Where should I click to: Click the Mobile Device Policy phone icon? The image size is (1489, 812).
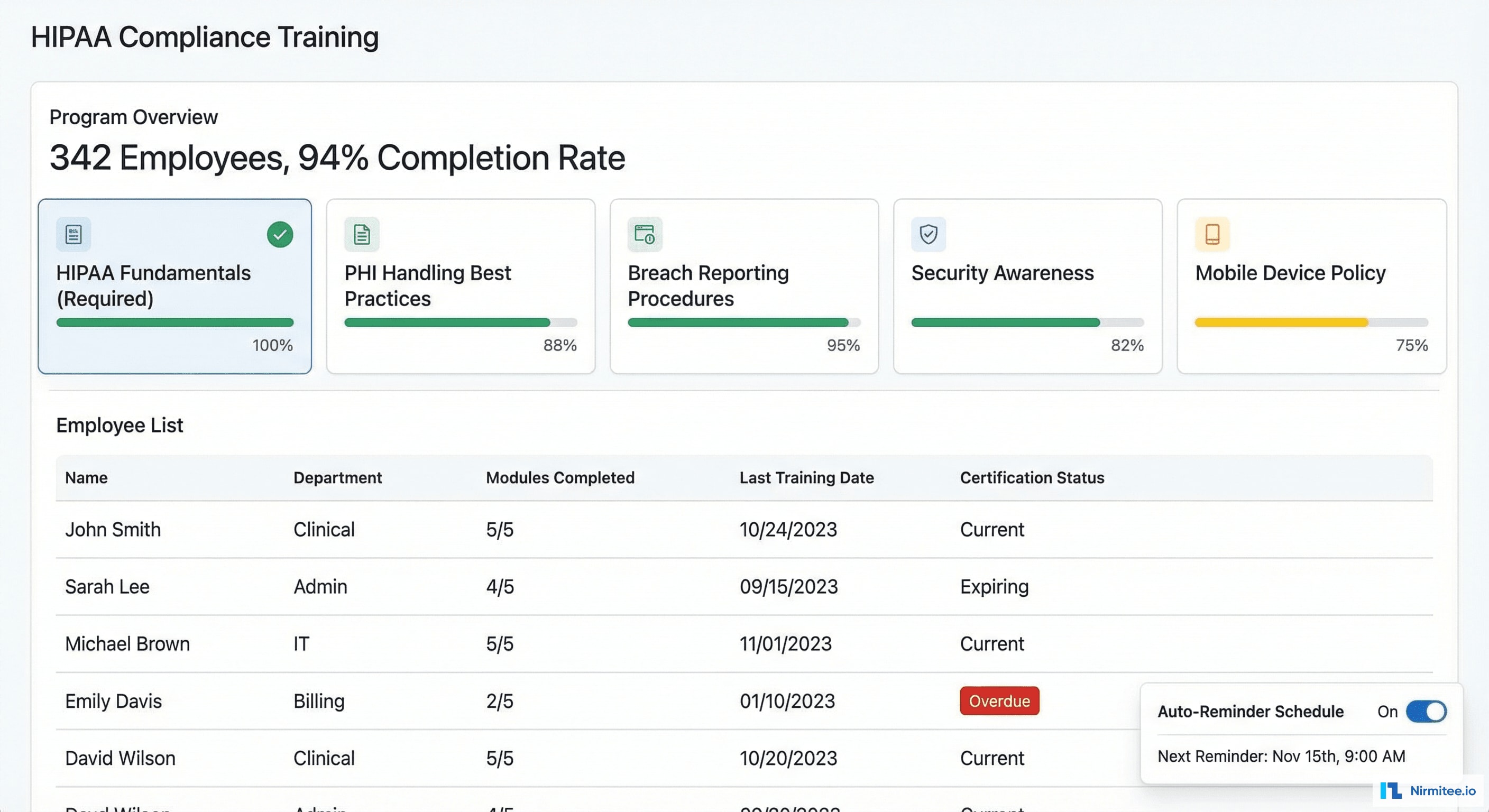(1212, 234)
